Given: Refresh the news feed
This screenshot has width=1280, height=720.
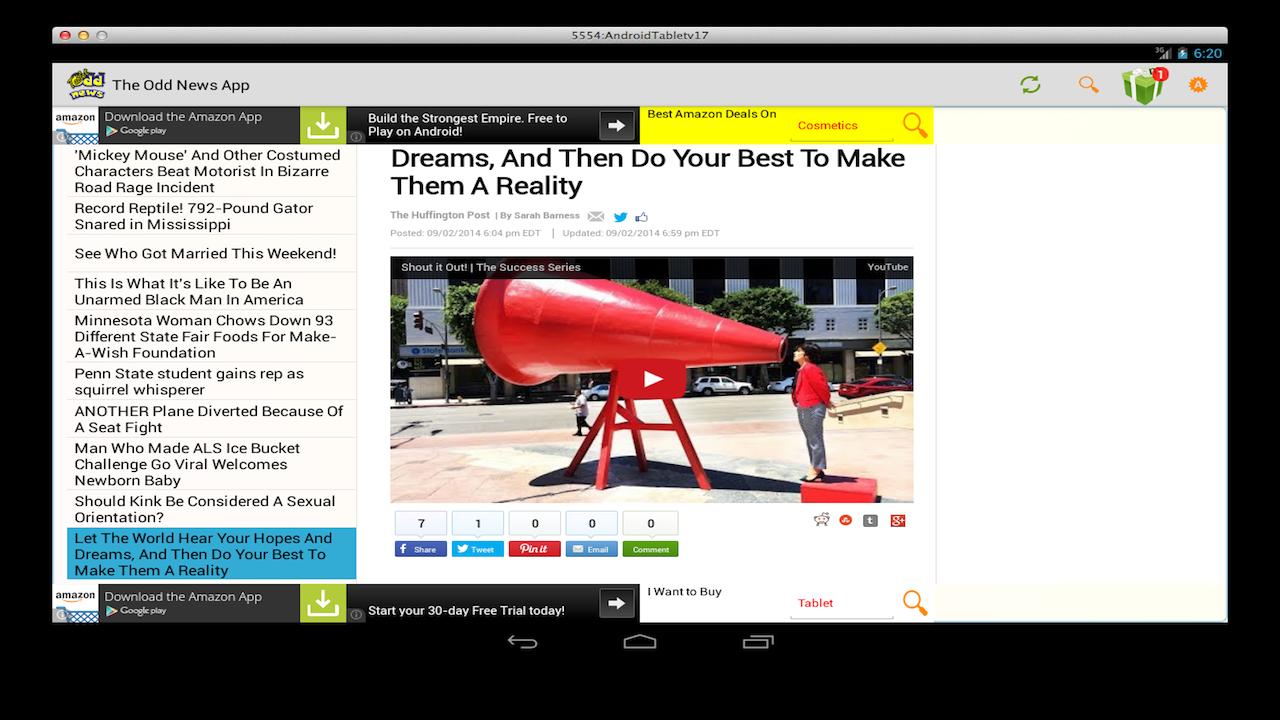Looking at the screenshot, I should 1030,85.
